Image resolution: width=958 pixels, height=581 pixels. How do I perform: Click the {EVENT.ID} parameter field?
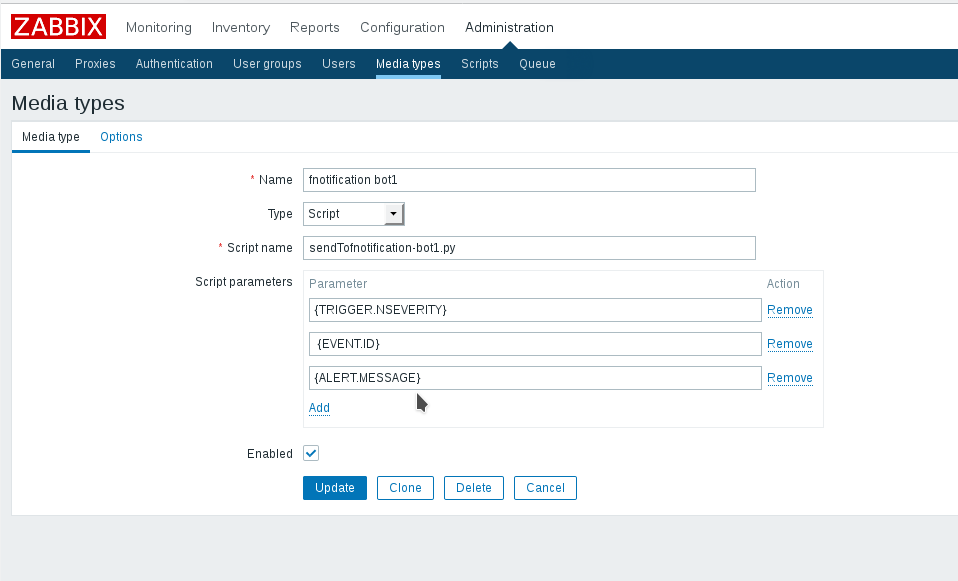[x=535, y=344]
